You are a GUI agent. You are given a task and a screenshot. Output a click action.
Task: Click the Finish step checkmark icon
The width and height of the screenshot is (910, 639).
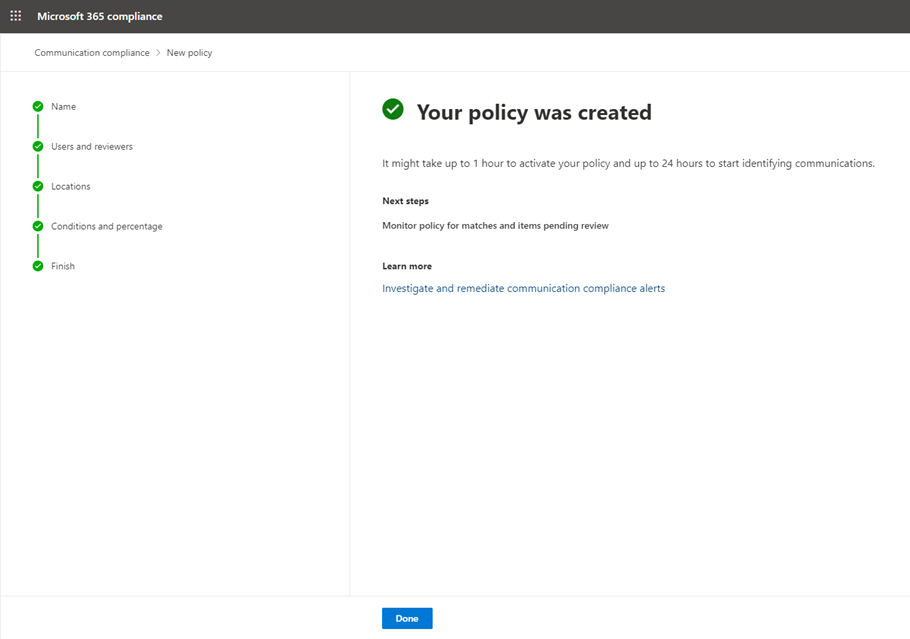pyautogui.click(x=38, y=266)
